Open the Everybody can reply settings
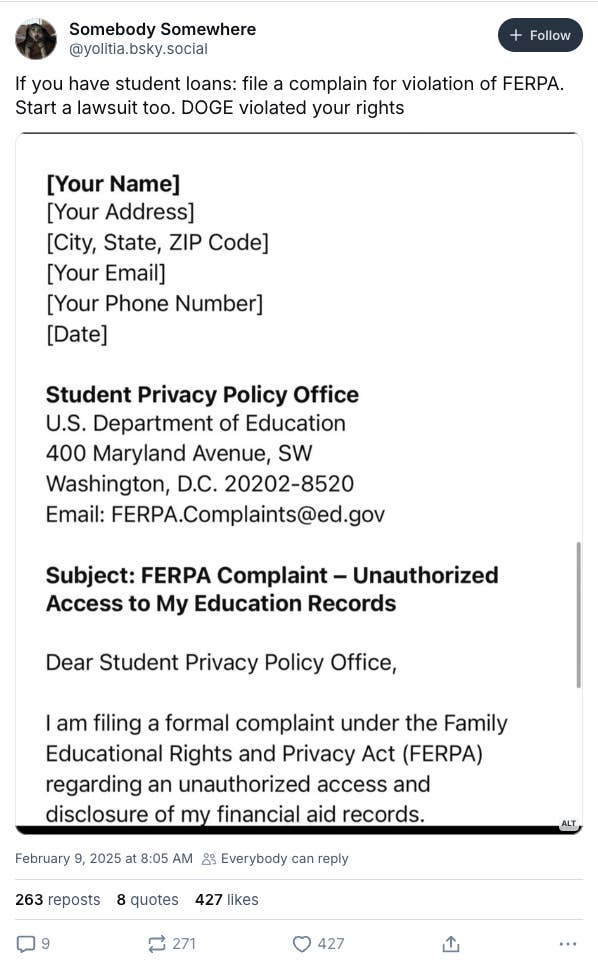 point(274,858)
